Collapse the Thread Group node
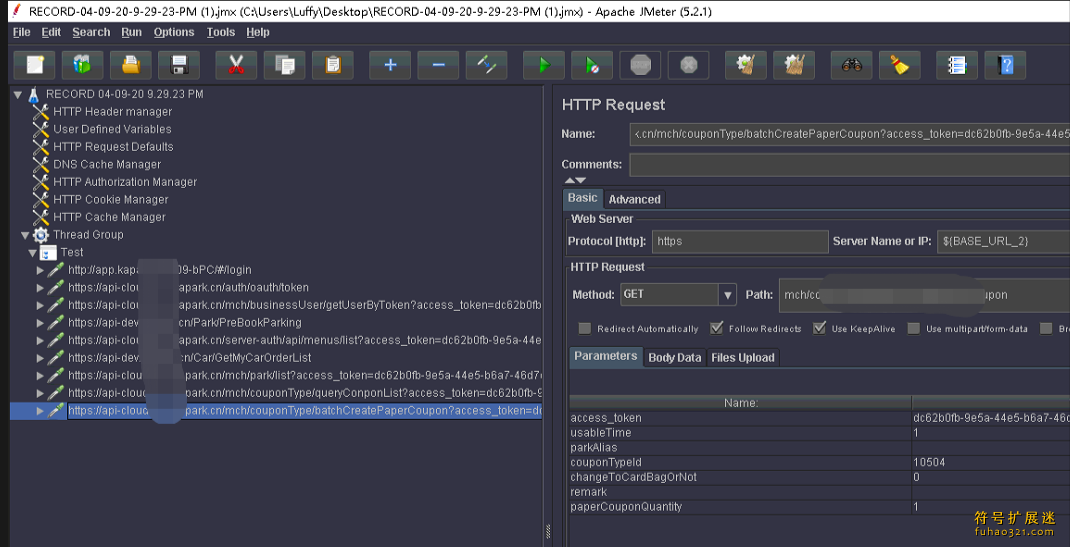The width and height of the screenshot is (1070, 547). click(25, 235)
